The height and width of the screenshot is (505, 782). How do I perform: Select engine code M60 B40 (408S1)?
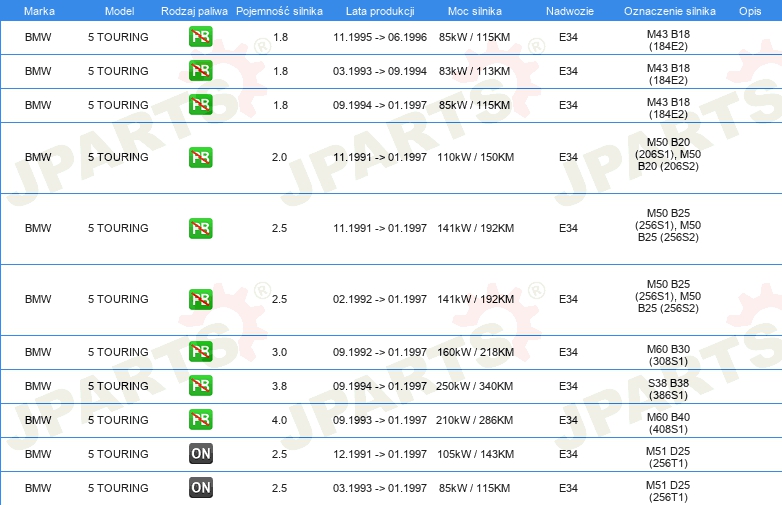point(668,423)
